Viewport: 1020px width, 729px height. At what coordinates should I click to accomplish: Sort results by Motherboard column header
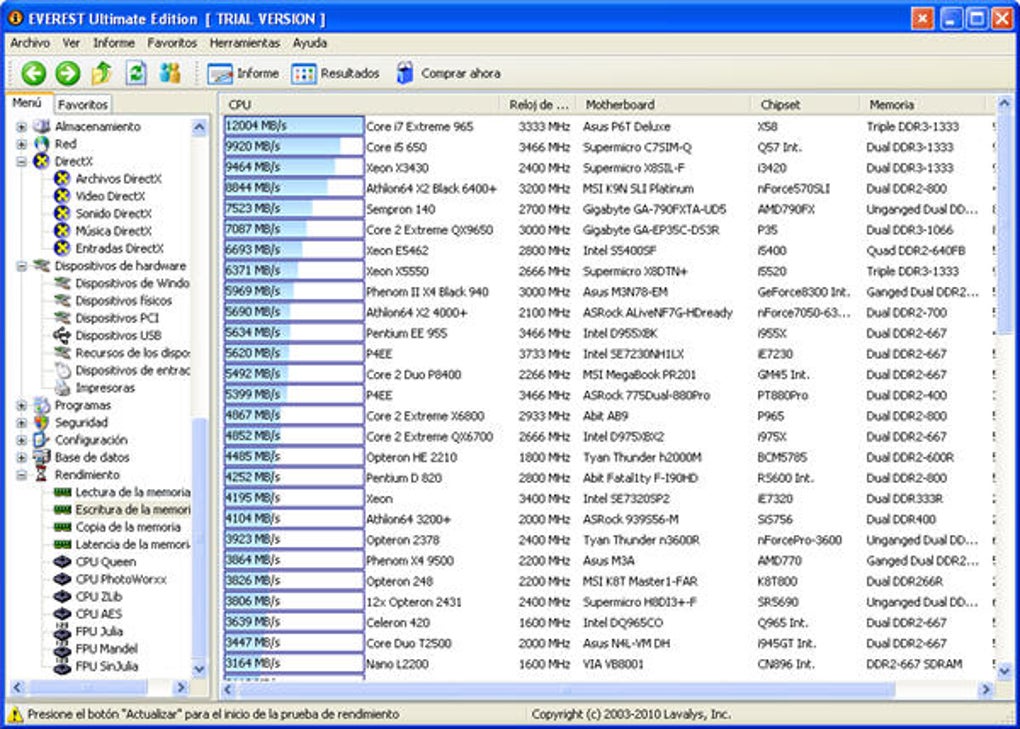coord(620,104)
